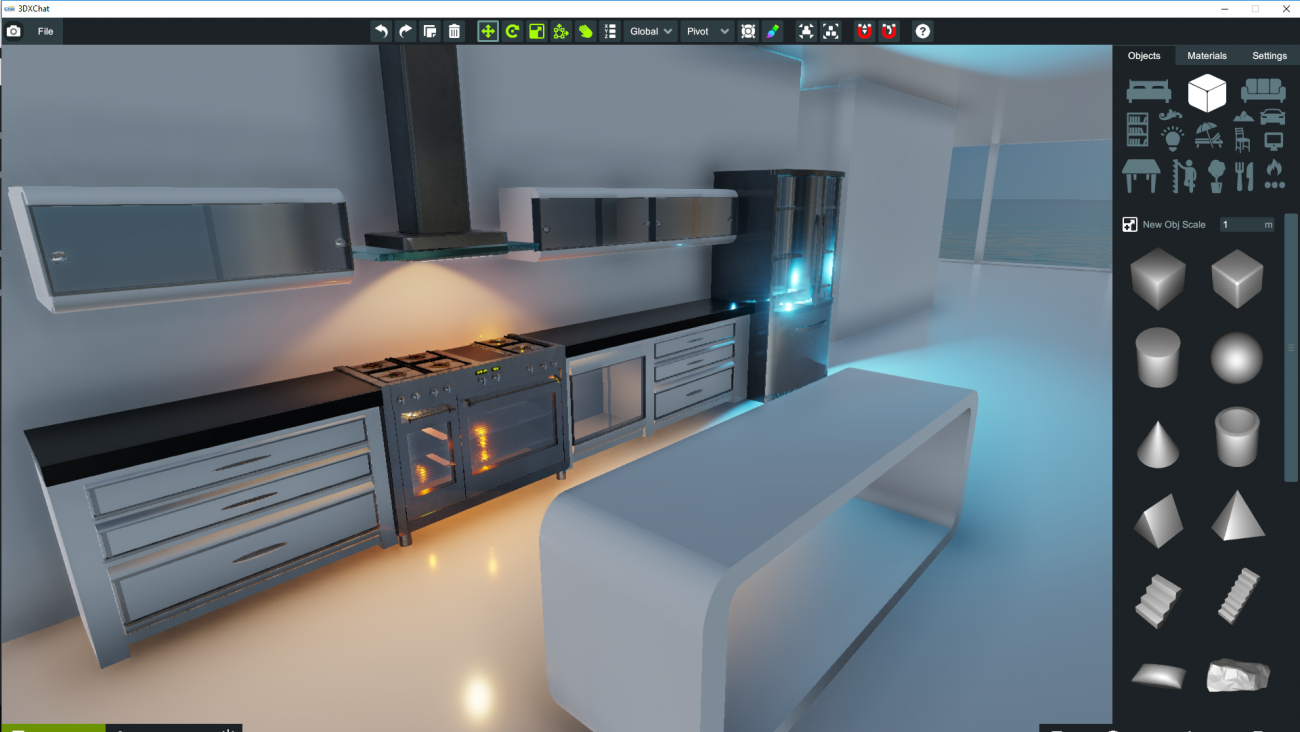Screen dimensions: 1300x732
Task: Choose the table category
Action: [1142, 176]
